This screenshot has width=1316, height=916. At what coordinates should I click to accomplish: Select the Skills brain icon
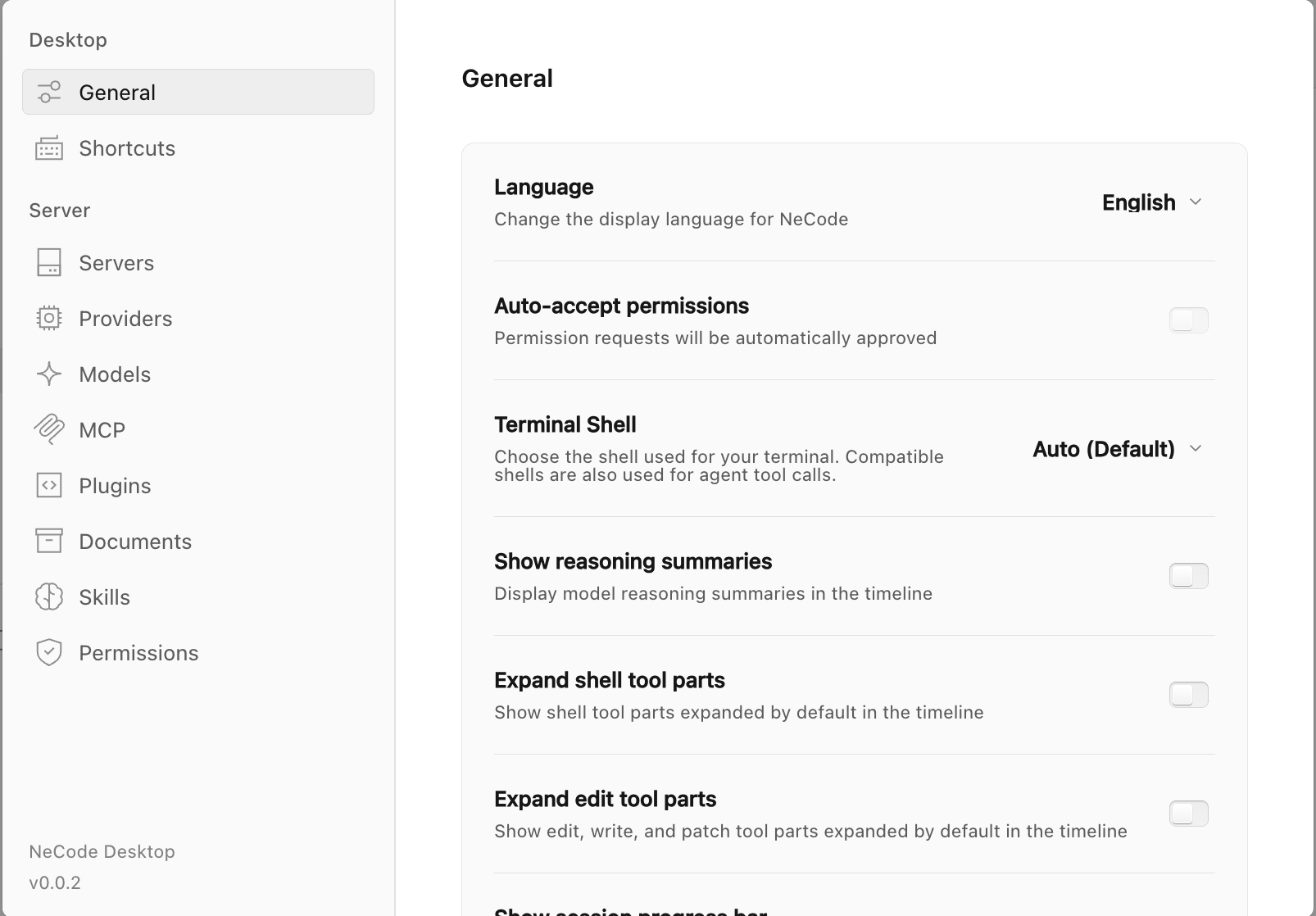pyautogui.click(x=49, y=596)
